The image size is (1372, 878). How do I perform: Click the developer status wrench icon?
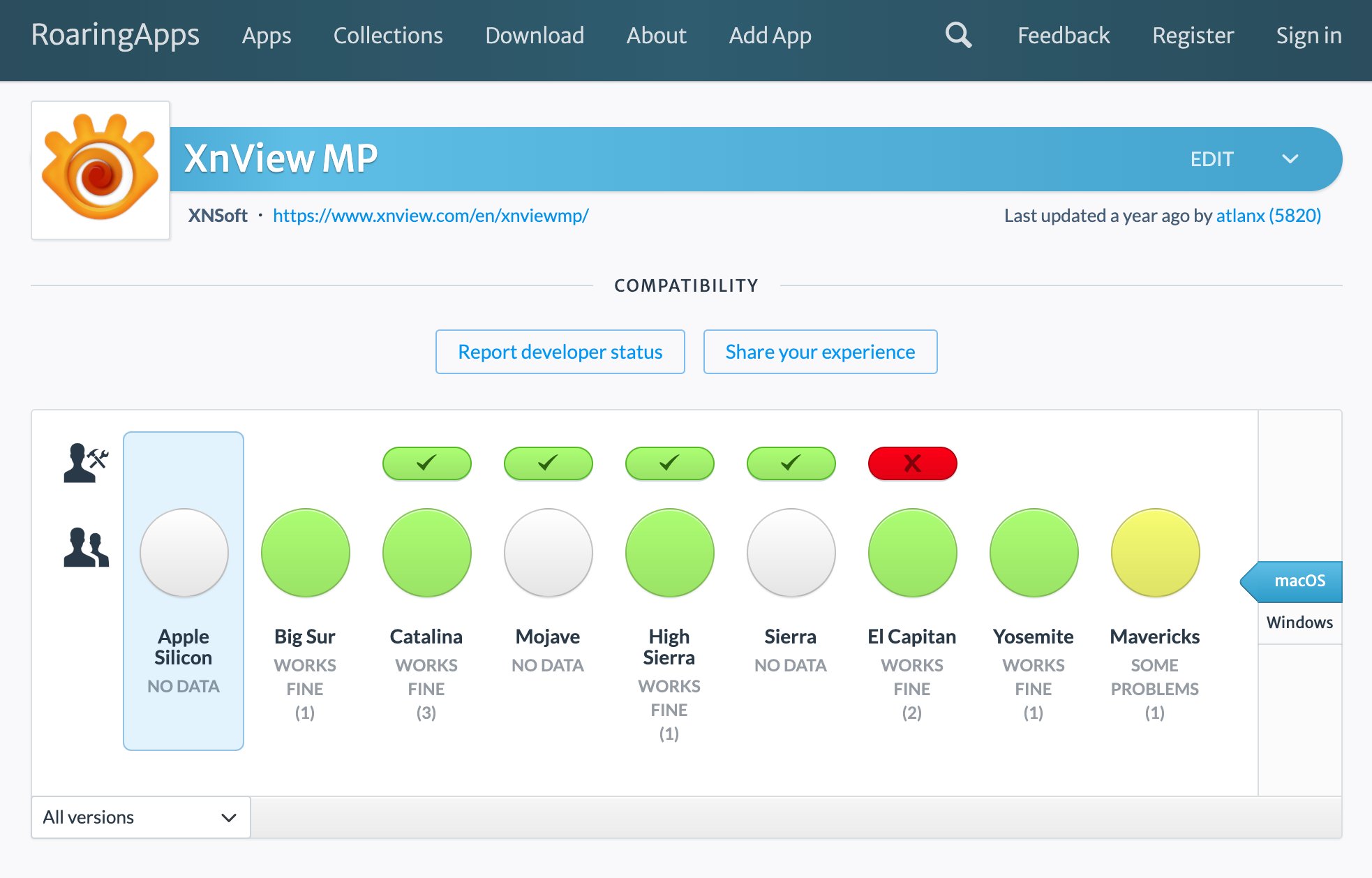point(86,463)
